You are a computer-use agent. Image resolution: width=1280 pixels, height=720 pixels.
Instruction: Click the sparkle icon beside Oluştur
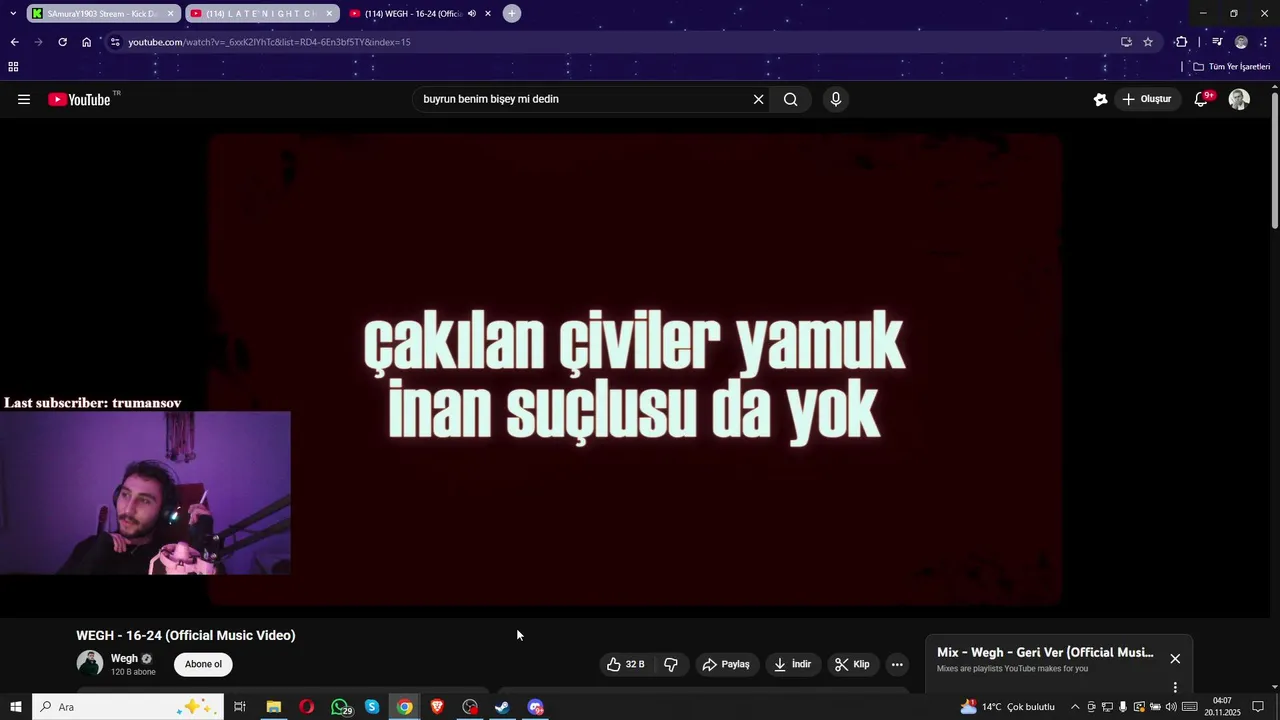[1100, 99]
